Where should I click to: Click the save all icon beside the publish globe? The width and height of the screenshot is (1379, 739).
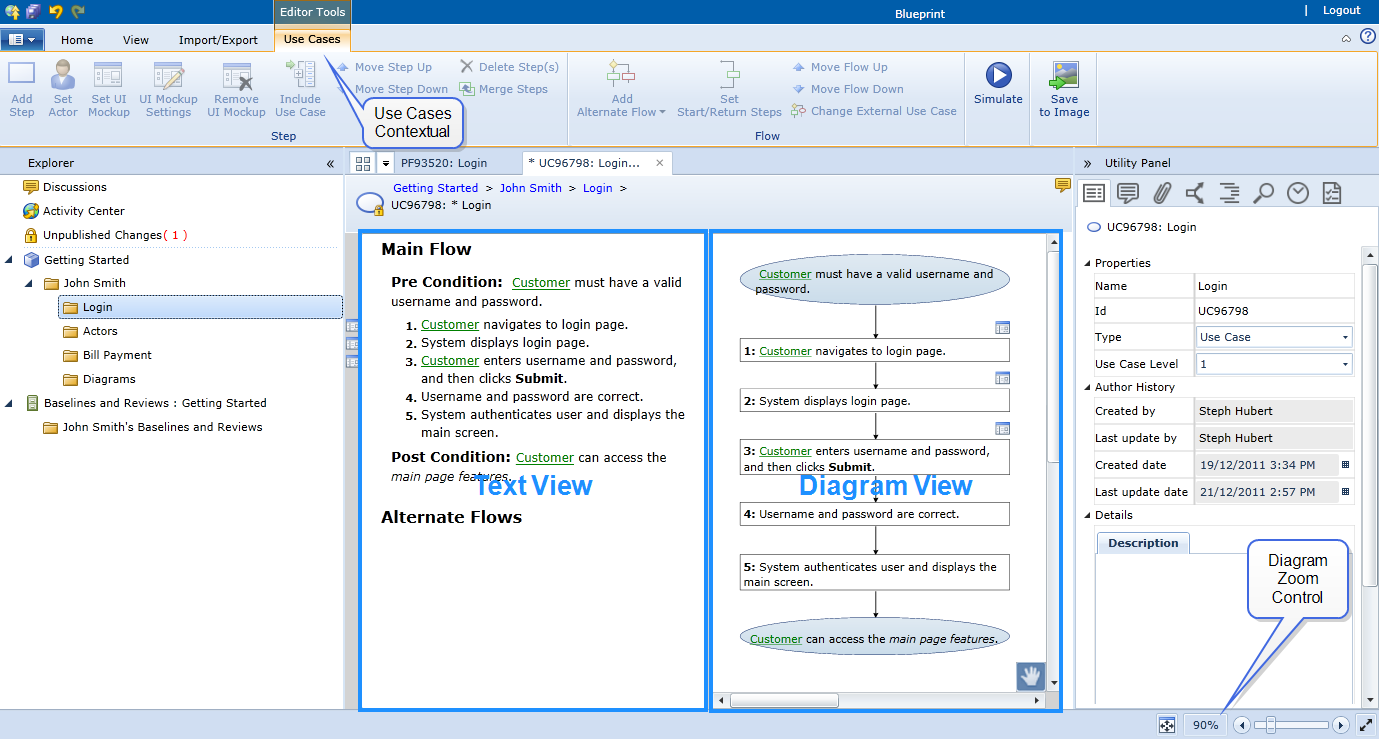pyautogui.click(x=33, y=11)
